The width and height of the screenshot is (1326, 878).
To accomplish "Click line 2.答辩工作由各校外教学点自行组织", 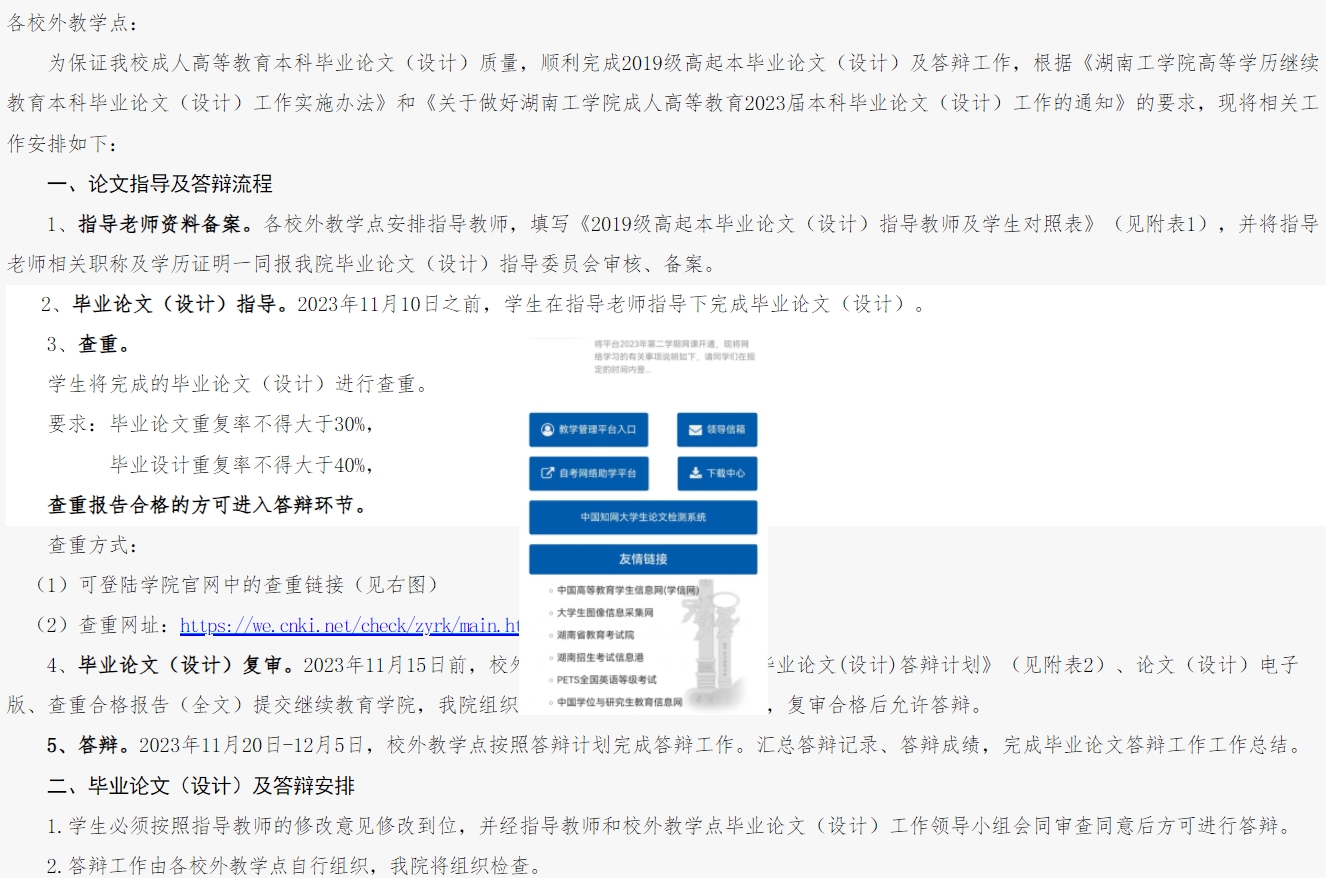I will click(295, 866).
